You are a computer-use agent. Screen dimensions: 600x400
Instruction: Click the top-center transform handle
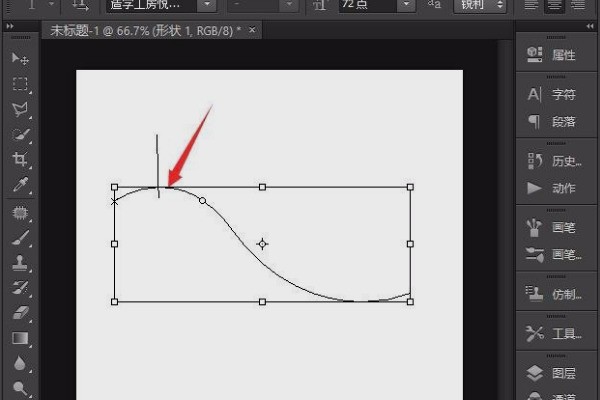[x=262, y=187]
